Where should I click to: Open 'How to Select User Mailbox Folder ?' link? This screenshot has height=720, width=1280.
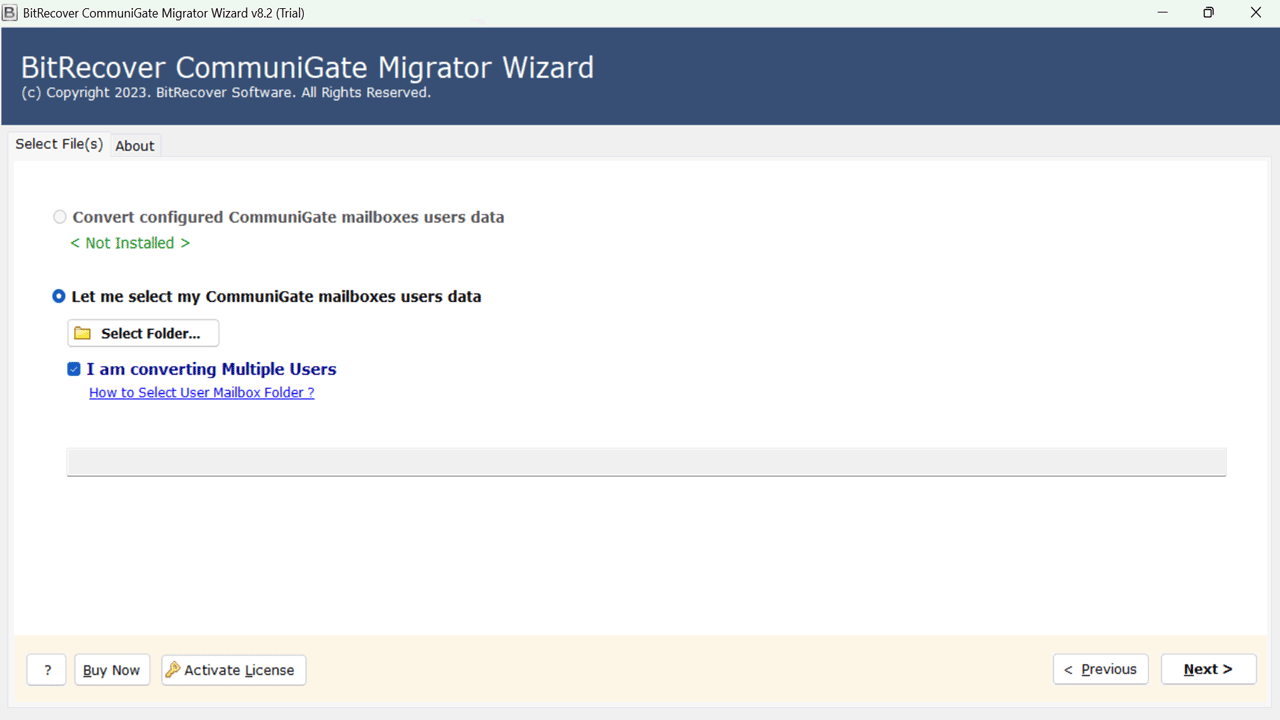click(x=202, y=393)
